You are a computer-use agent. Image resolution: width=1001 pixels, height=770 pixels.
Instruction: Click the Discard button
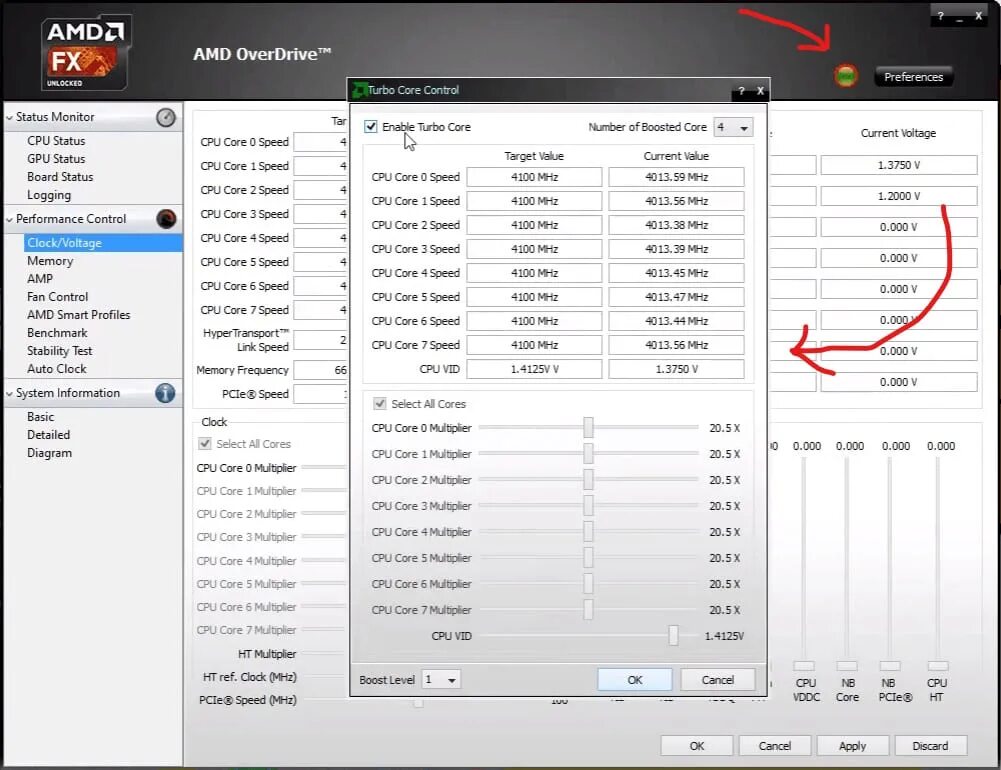pos(930,746)
